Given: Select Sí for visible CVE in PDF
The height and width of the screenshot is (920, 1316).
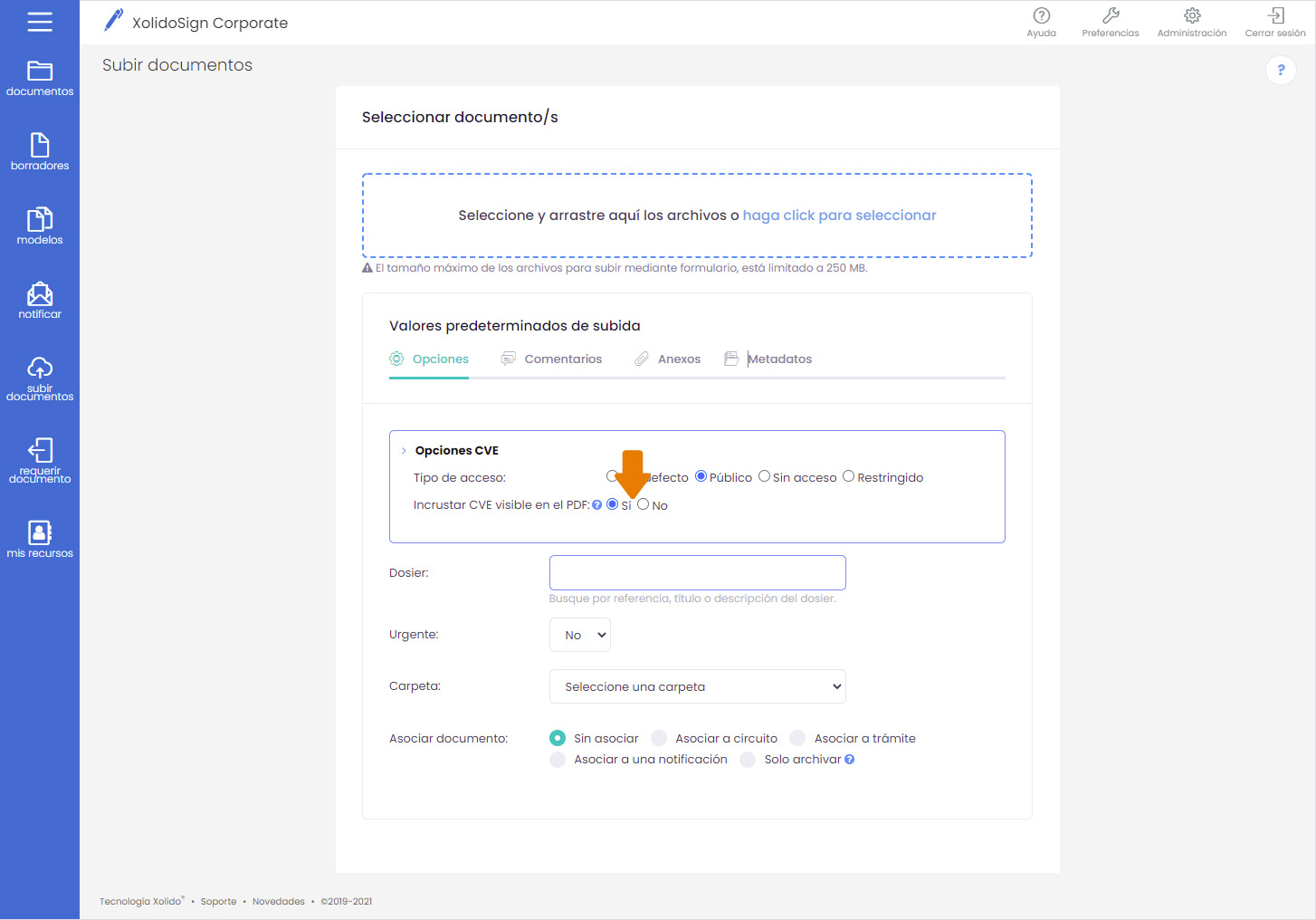Looking at the screenshot, I should pyautogui.click(x=612, y=504).
